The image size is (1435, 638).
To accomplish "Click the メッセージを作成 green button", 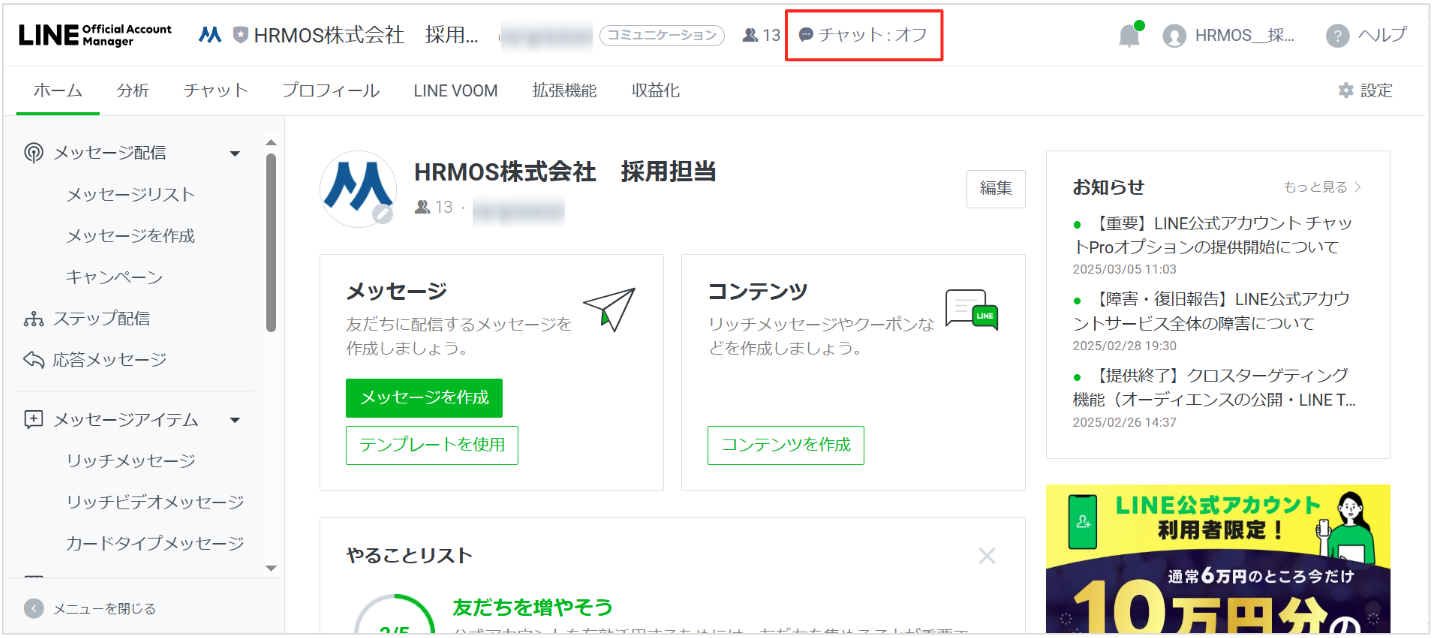I will [424, 397].
